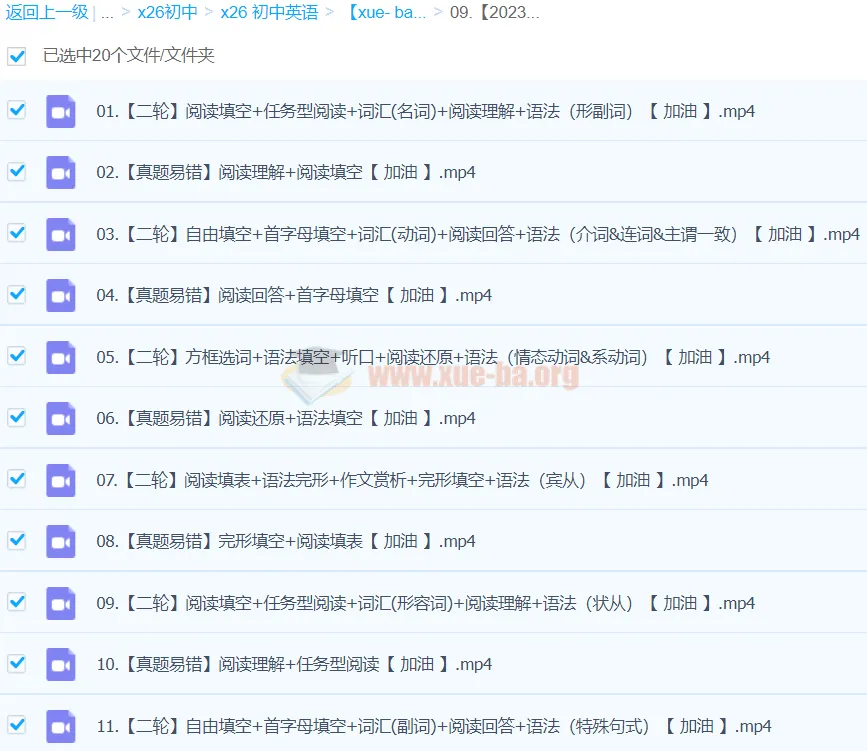Navigate to x26 初中英语 breadcrumb folder
The height and width of the screenshot is (751, 867).
(269, 13)
